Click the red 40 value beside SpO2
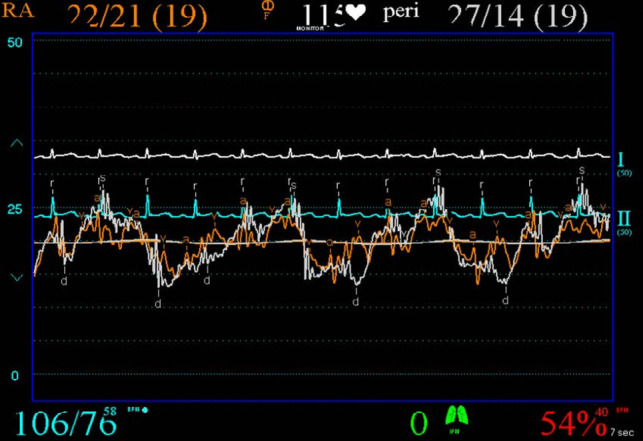The image size is (643, 441). click(x=601, y=411)
